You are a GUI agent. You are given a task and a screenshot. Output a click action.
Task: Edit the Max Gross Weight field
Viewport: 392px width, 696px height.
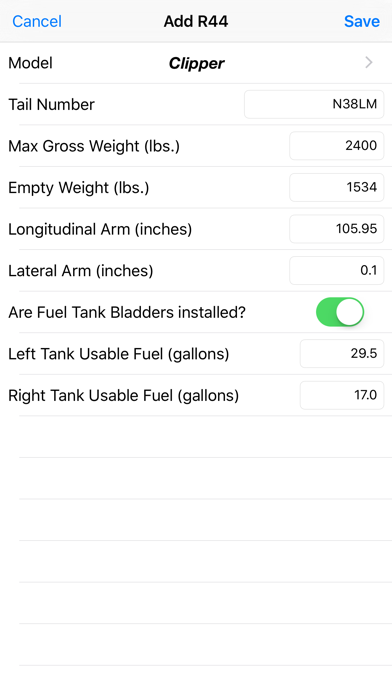coord(337,146)
